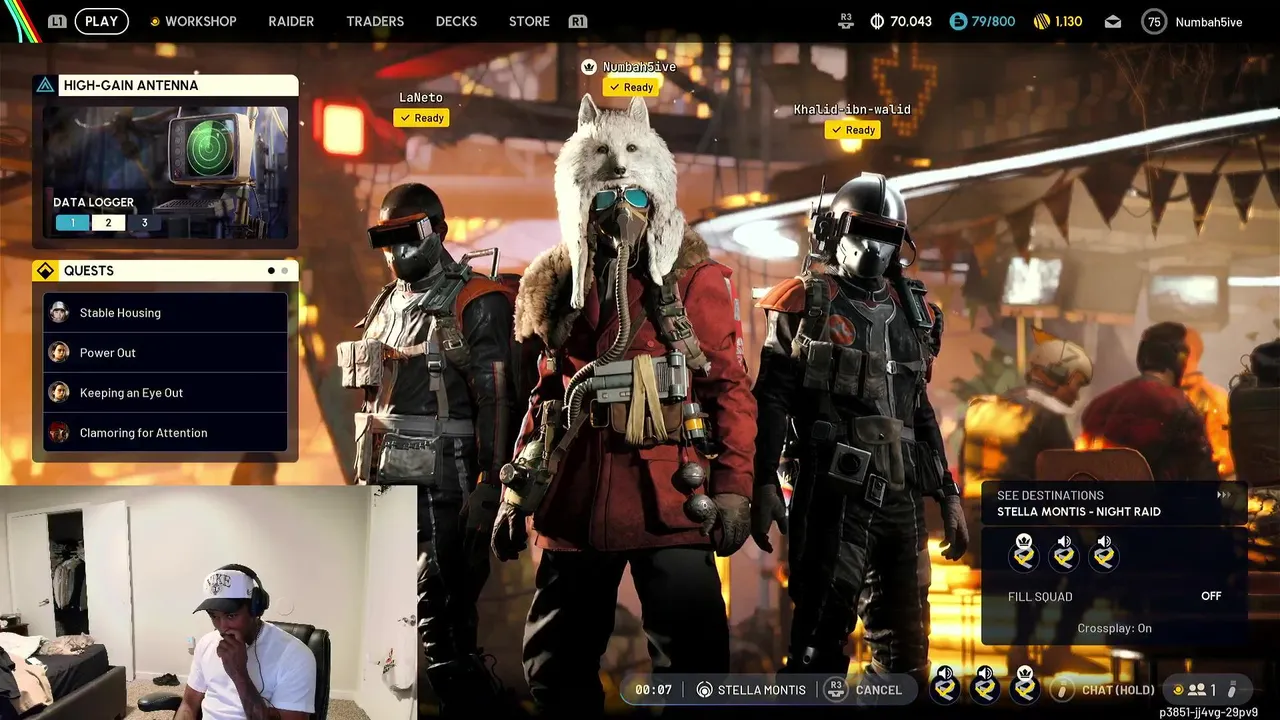Screen dimensions: 1280x720
Task: Open the Power Out quest
Action: [166, 353]
